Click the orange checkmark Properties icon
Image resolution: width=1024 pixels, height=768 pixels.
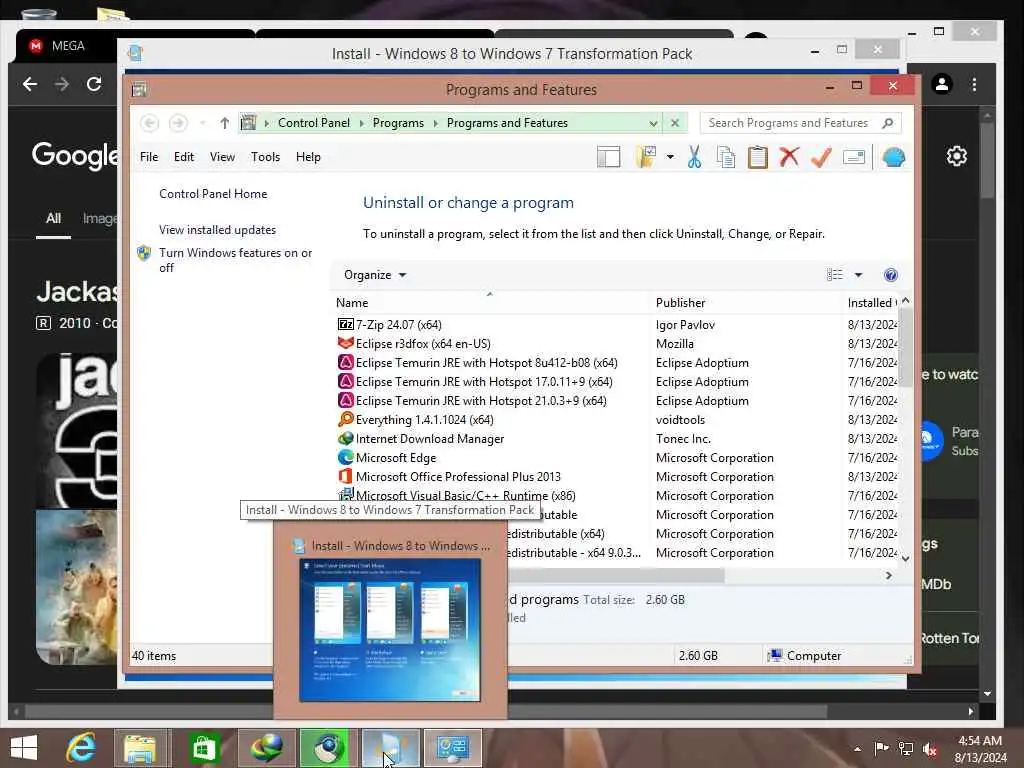[822, 157]
